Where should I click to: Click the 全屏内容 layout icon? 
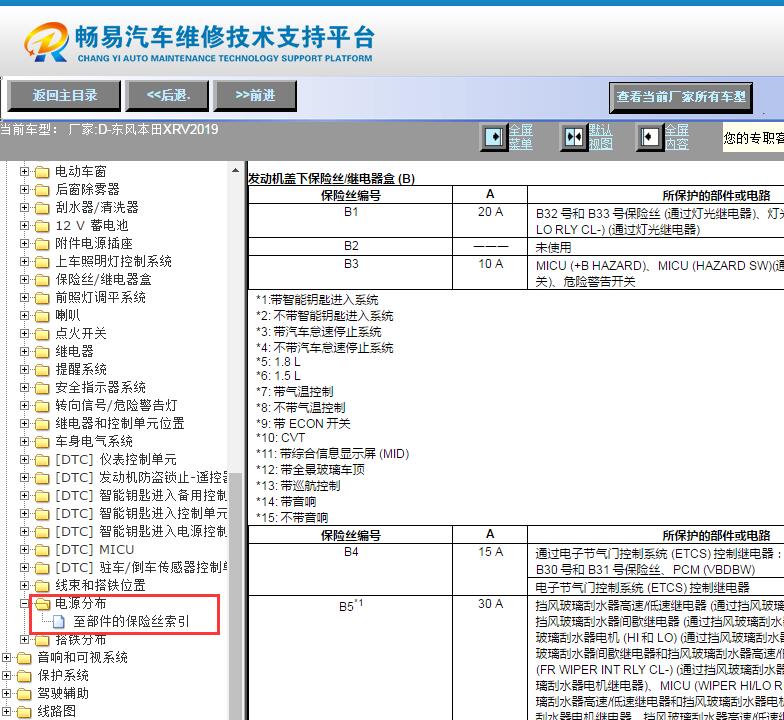tap(649, 136)
